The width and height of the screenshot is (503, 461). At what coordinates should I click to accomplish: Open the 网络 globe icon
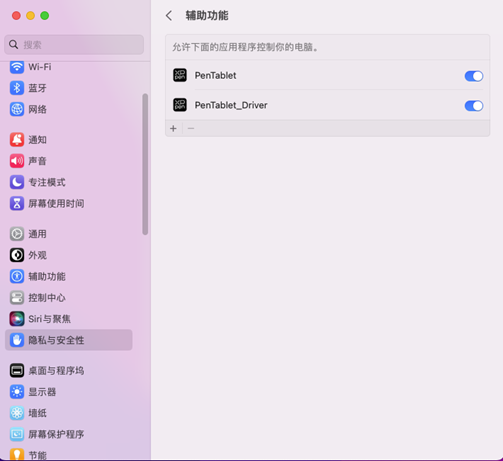[x=17, y=109]
